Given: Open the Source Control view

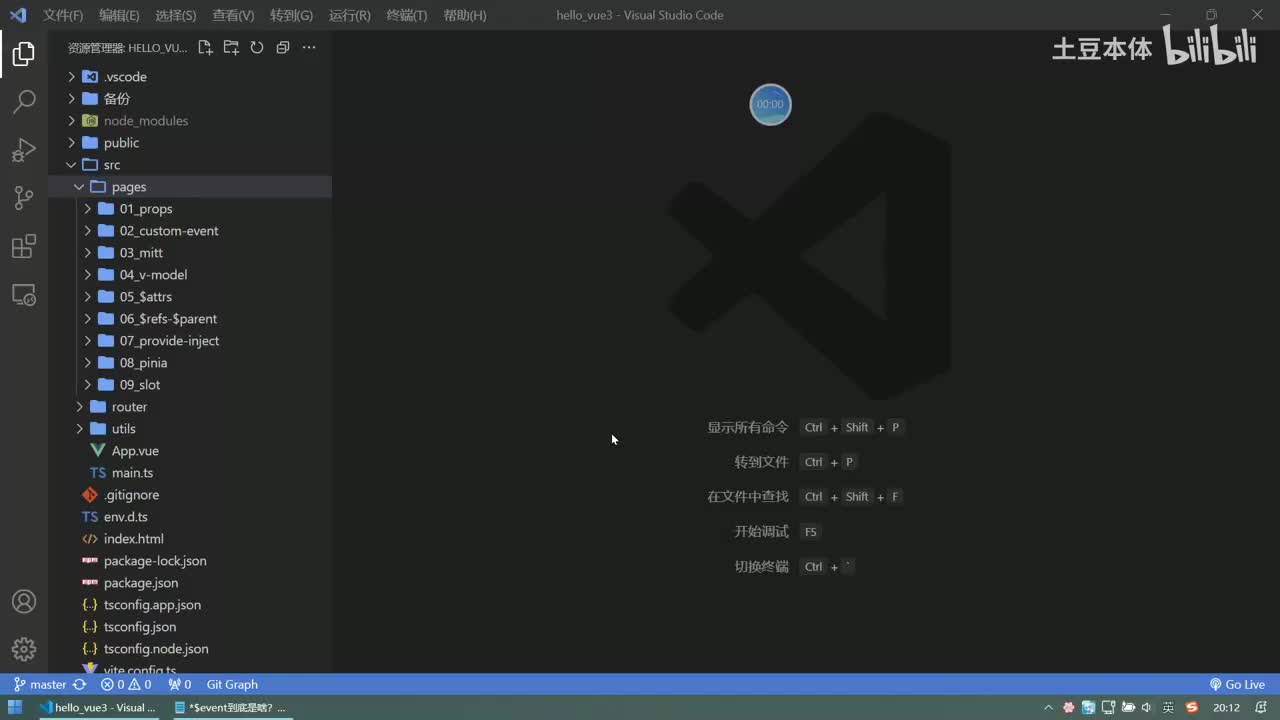Looking at the screenshot, I should point(24,198).
